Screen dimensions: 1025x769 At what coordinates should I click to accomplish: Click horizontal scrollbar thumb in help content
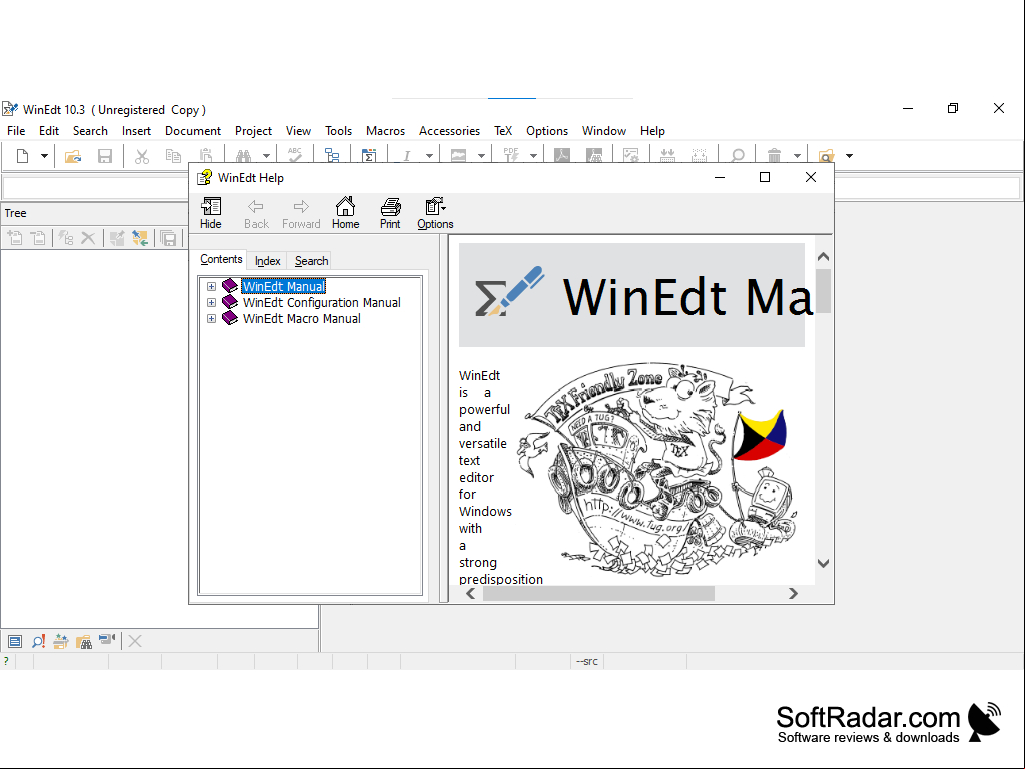pos(598,593)
